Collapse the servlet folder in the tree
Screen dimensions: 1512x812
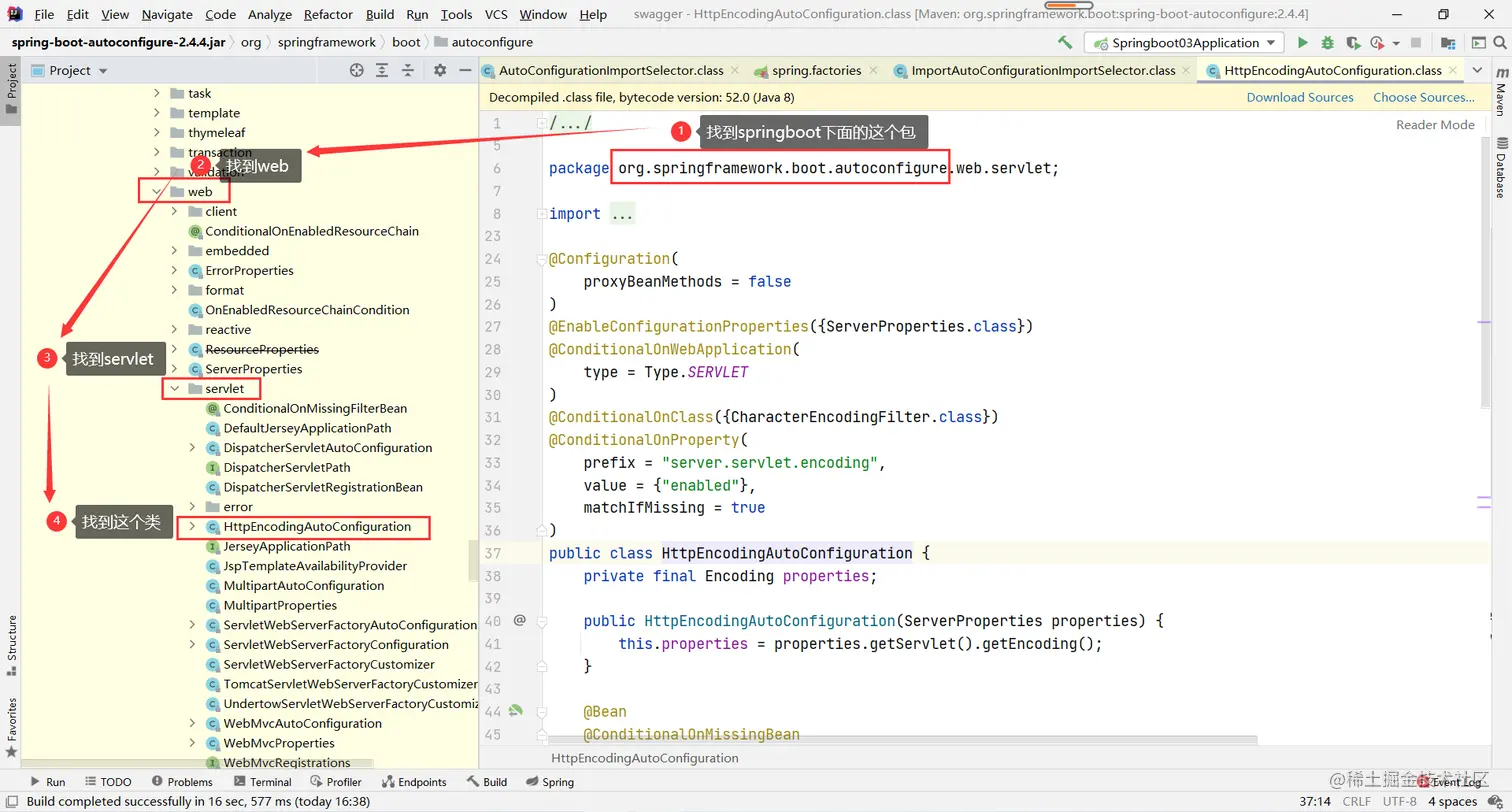pos(174,389)
